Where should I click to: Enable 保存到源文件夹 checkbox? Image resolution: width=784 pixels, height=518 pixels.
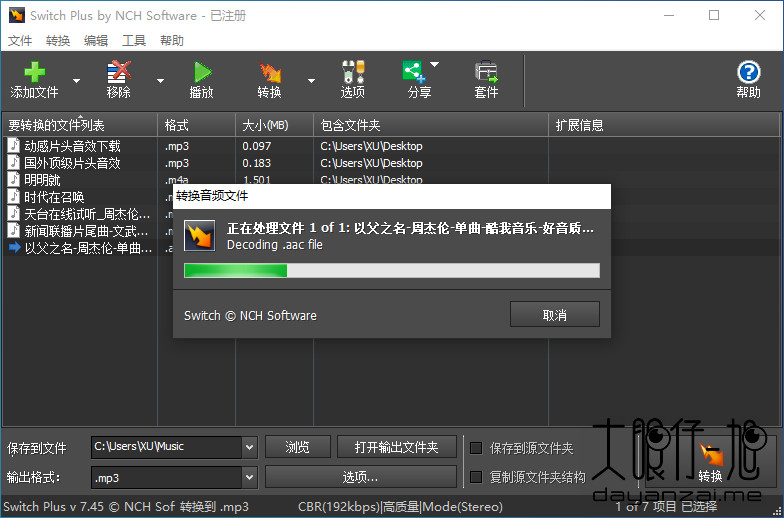click(476, 448)
